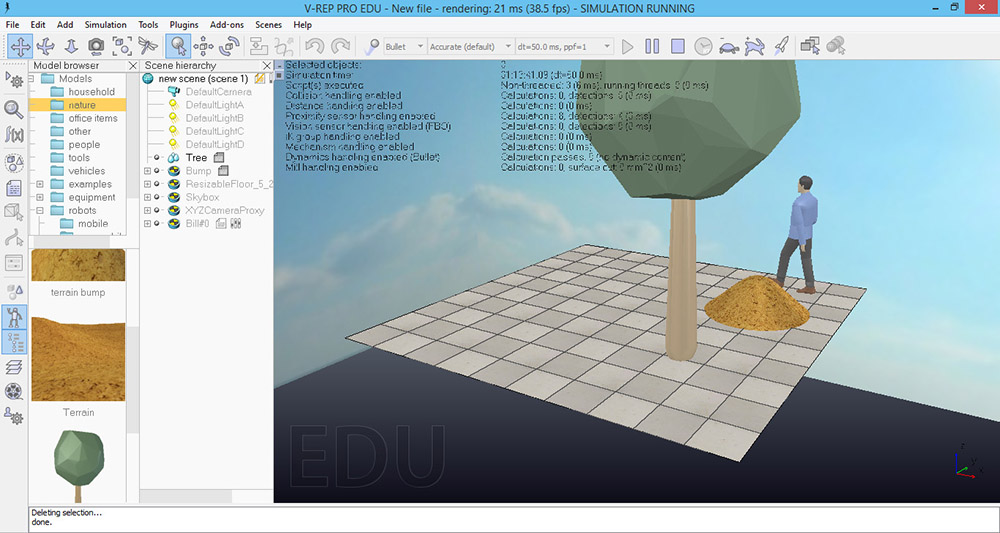Close the Scene hierarchy panel
1000x533 pixels.
click(x=267, y=66)
